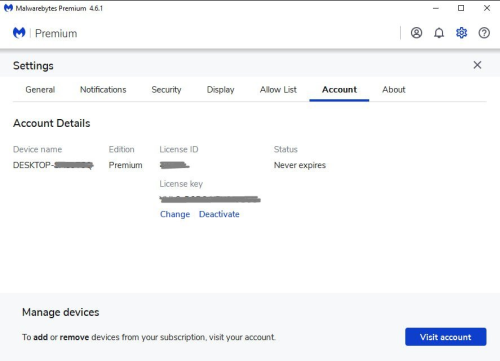Image resolution: width=500 pixels, height=361 pixels.
Task: Open the help question mark icon
Action: tap(484, 33)
